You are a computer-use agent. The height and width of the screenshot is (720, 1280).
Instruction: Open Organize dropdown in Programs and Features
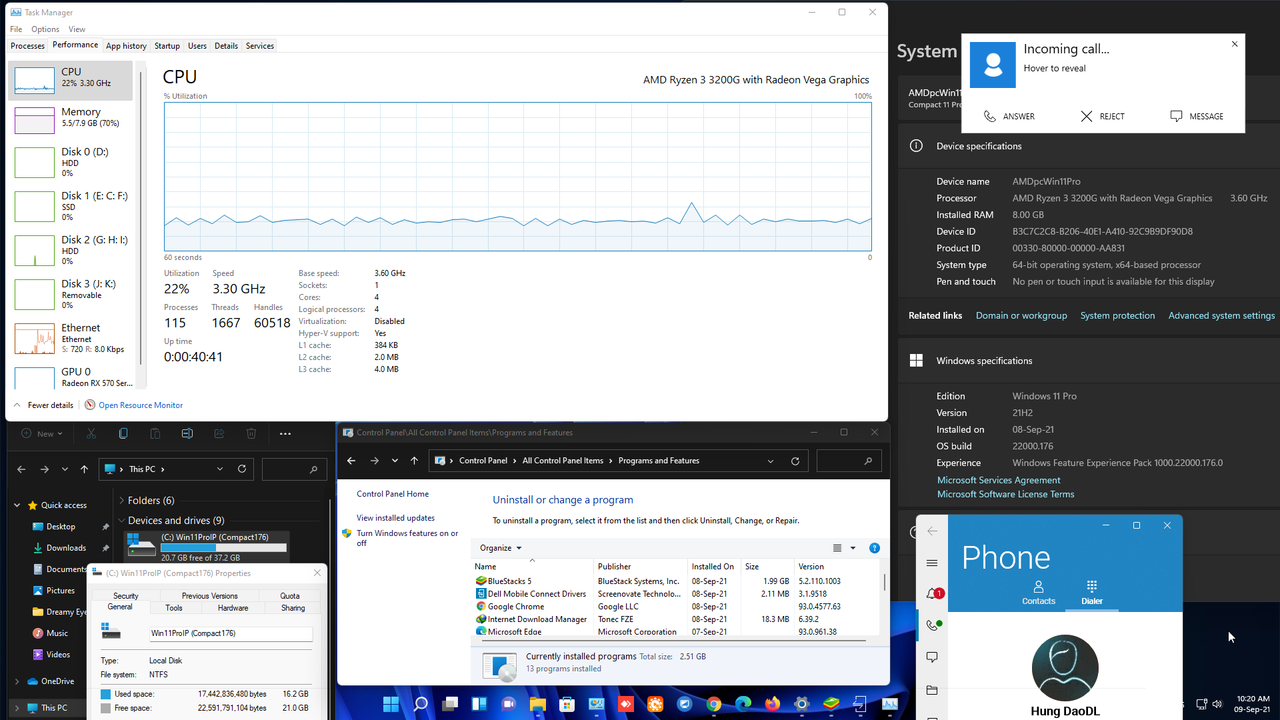[501, 548]
